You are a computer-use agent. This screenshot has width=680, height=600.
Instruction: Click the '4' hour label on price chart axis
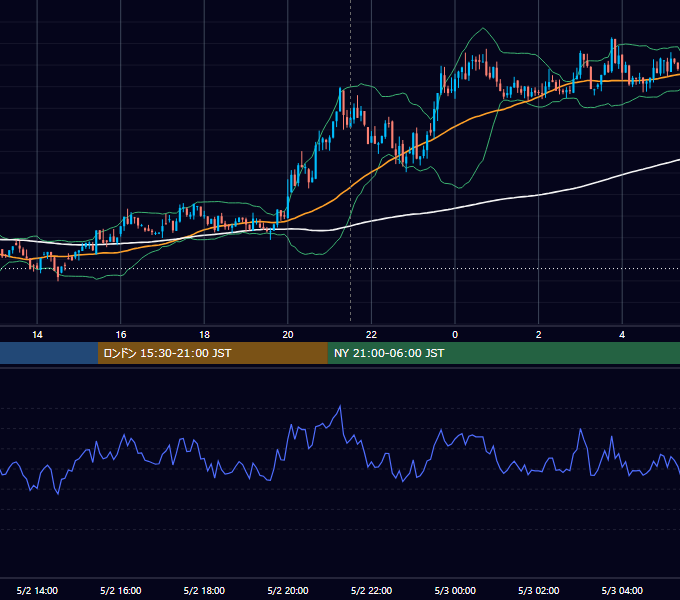[622, 335]
